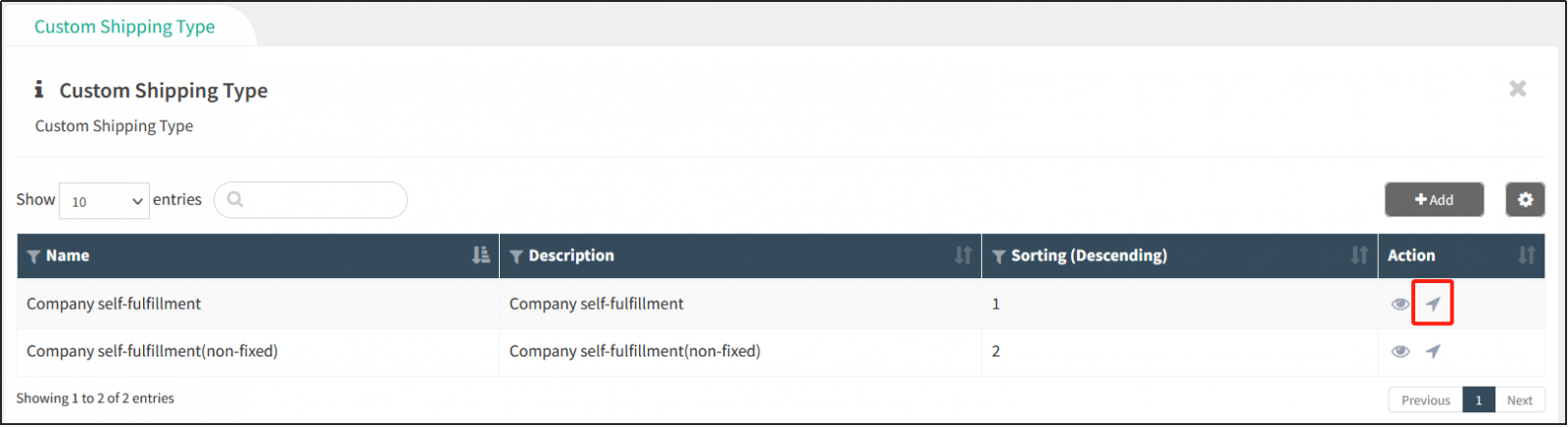Click the filter icon in Description column
Image resolution: width=1568 pixels, height=427 pixels.
(516, 257)
